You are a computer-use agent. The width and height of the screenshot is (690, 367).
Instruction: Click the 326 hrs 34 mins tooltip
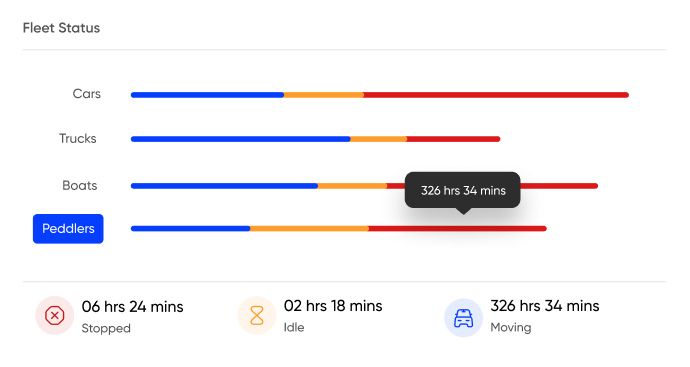click(462, 191)
